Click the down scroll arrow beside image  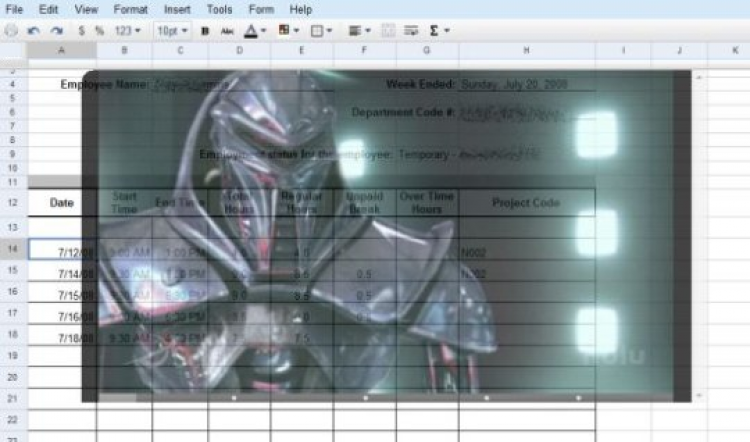pyautogui.click(x=699, y=396)
